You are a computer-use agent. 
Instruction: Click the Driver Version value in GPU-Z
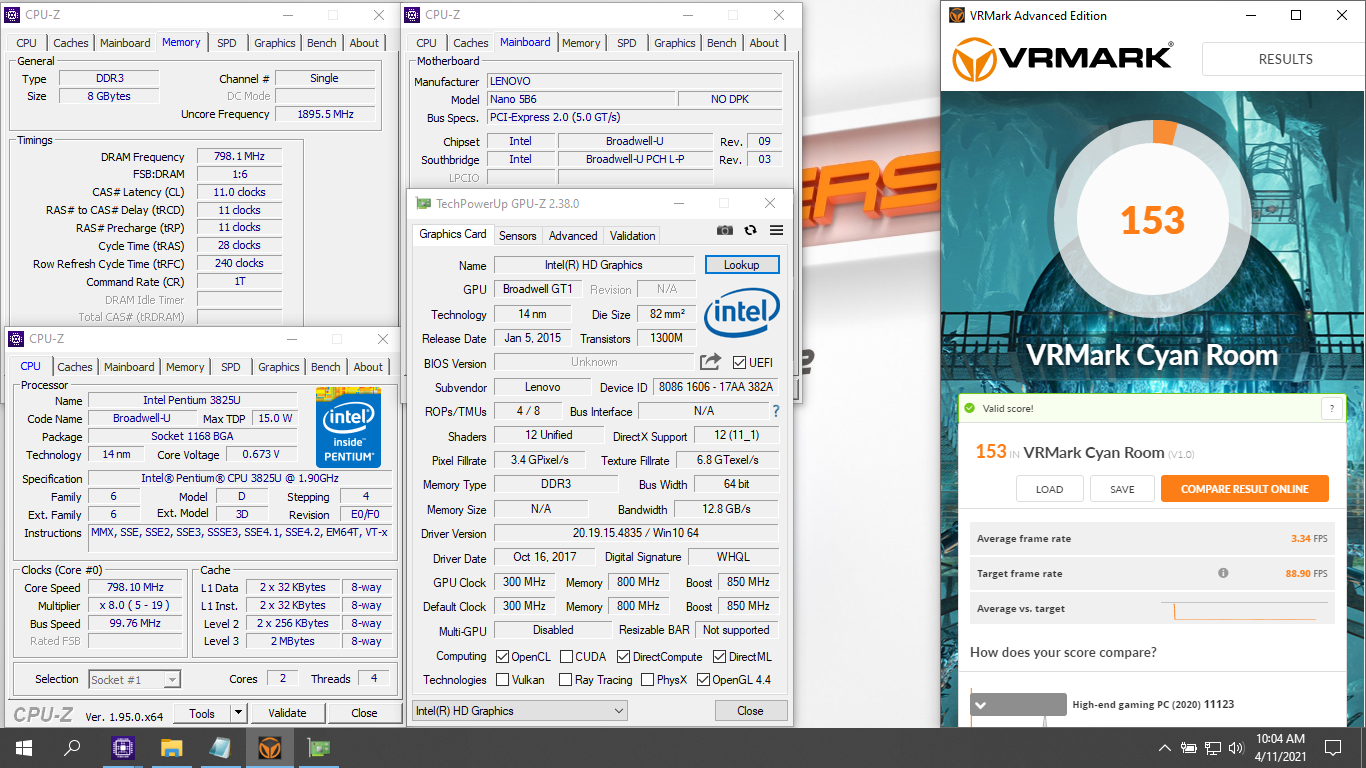click(636, 533)
